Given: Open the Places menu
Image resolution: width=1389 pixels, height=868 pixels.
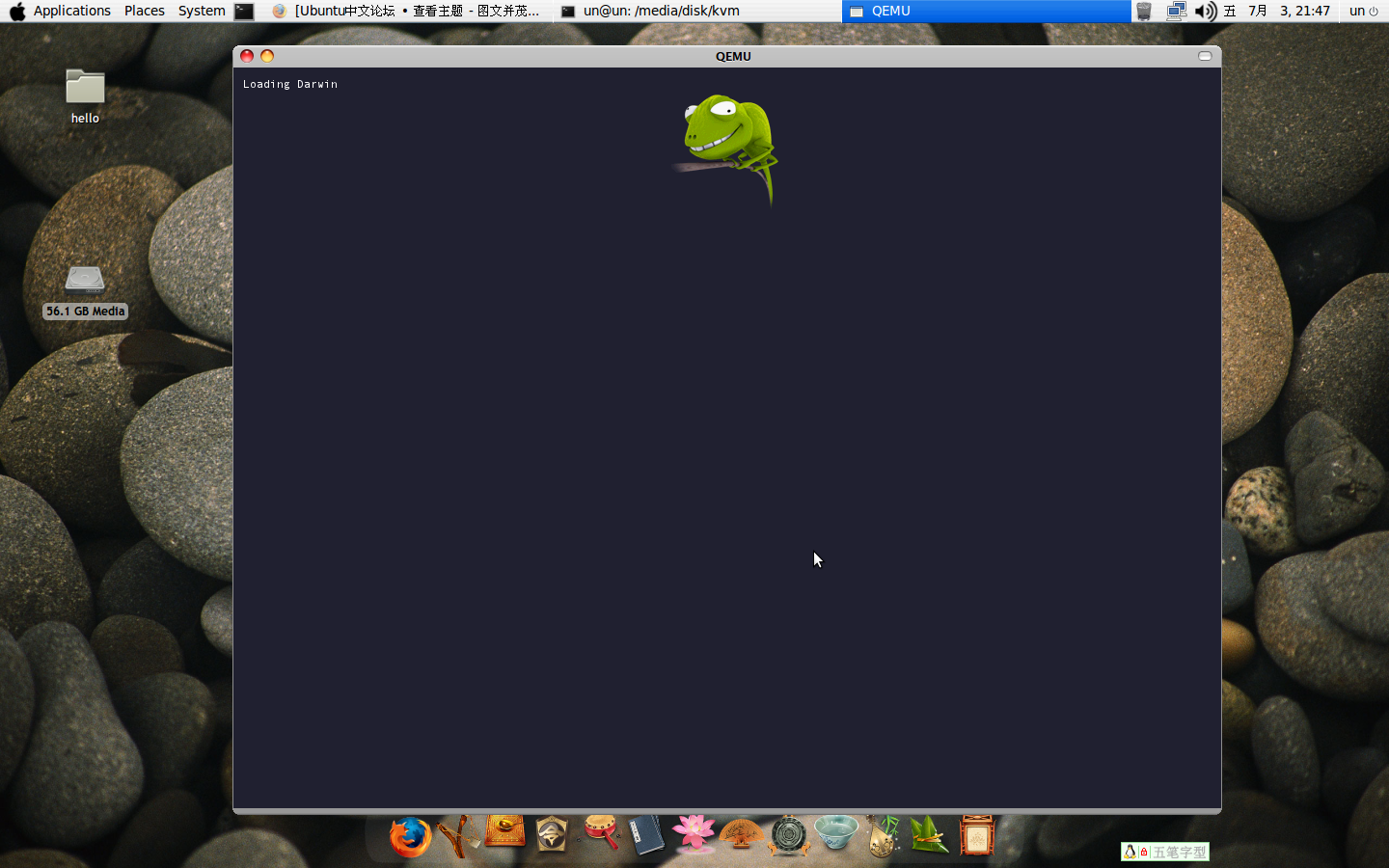Looking at the screenshot, I should tap(145, 11).
